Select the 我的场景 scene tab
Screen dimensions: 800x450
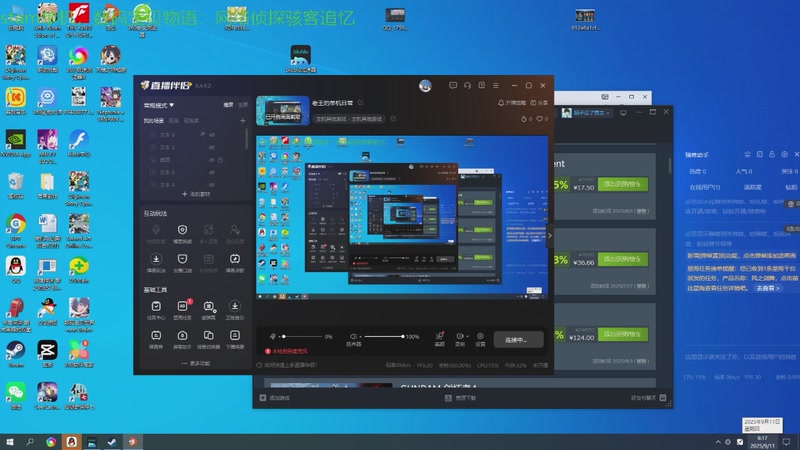(x=154, y=121)
